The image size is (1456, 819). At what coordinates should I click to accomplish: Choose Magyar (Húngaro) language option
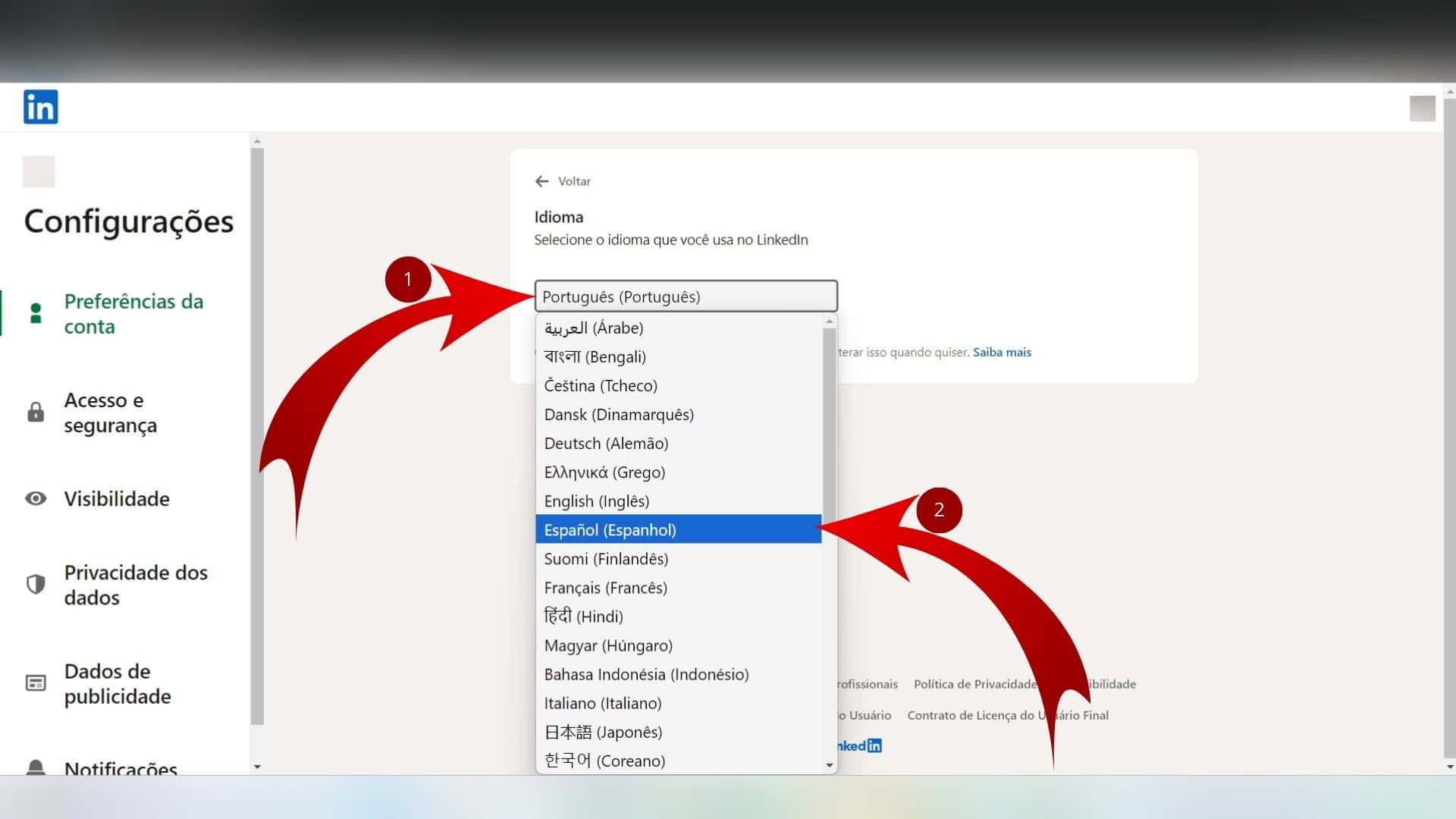(x=679, y=645)
